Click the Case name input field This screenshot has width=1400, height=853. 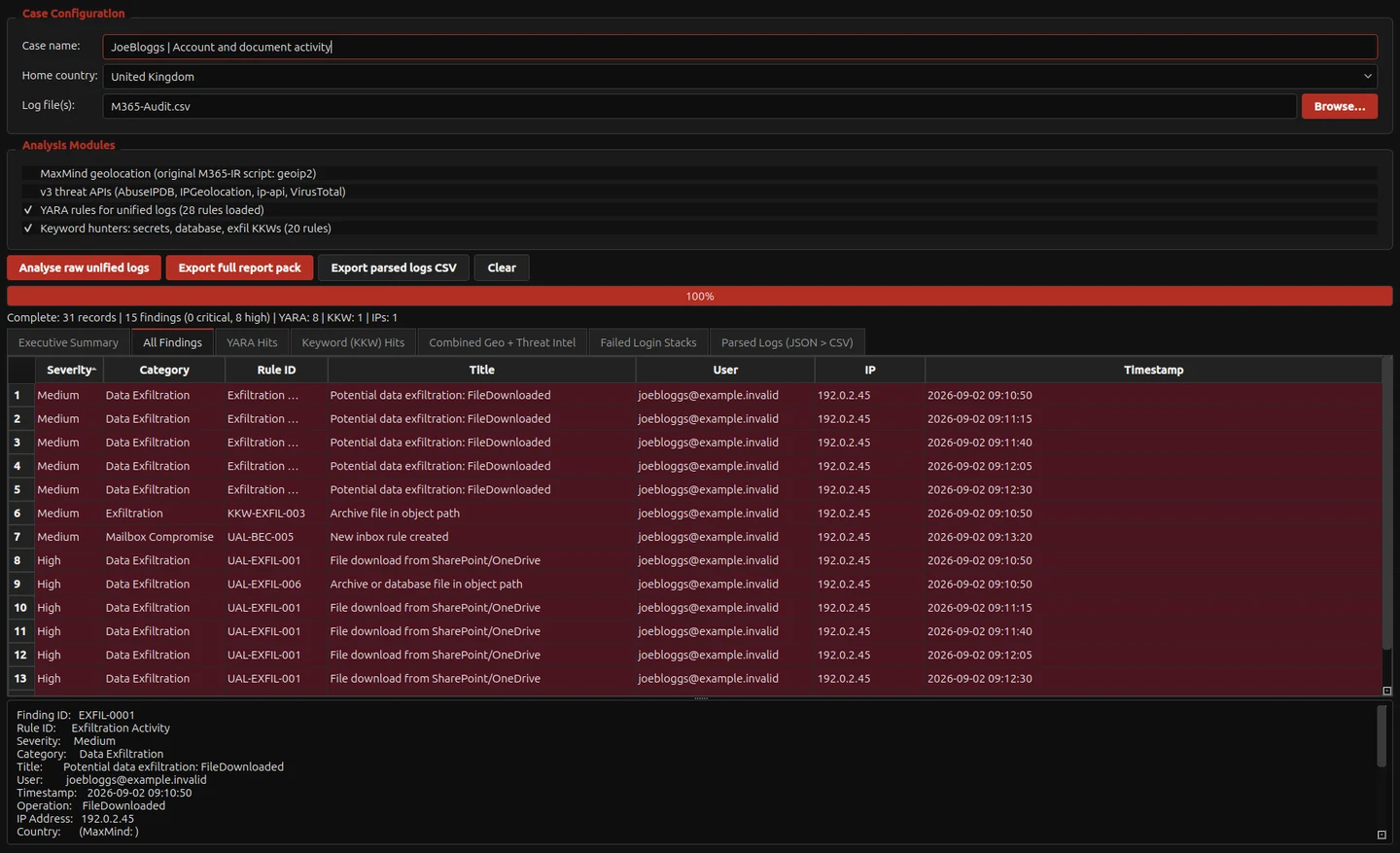[x=740, y=47]
